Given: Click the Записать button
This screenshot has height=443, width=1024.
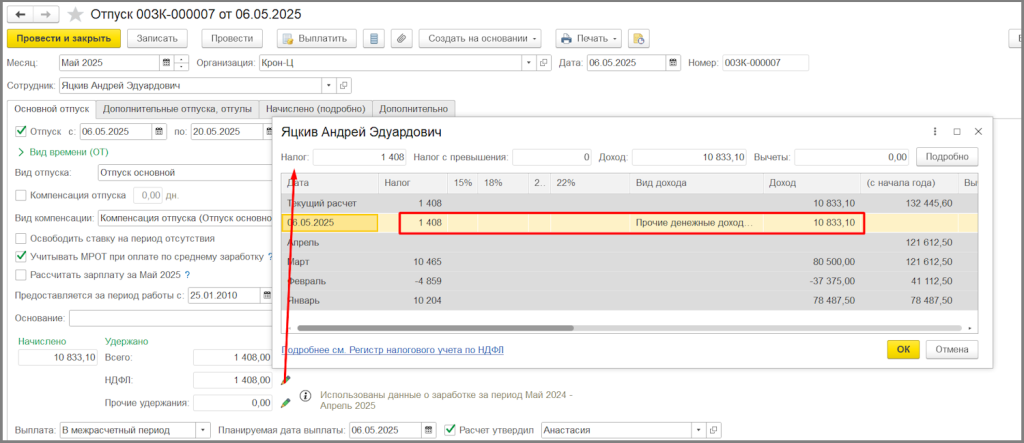Looking at the screenshot, I should tap(157, 39).
